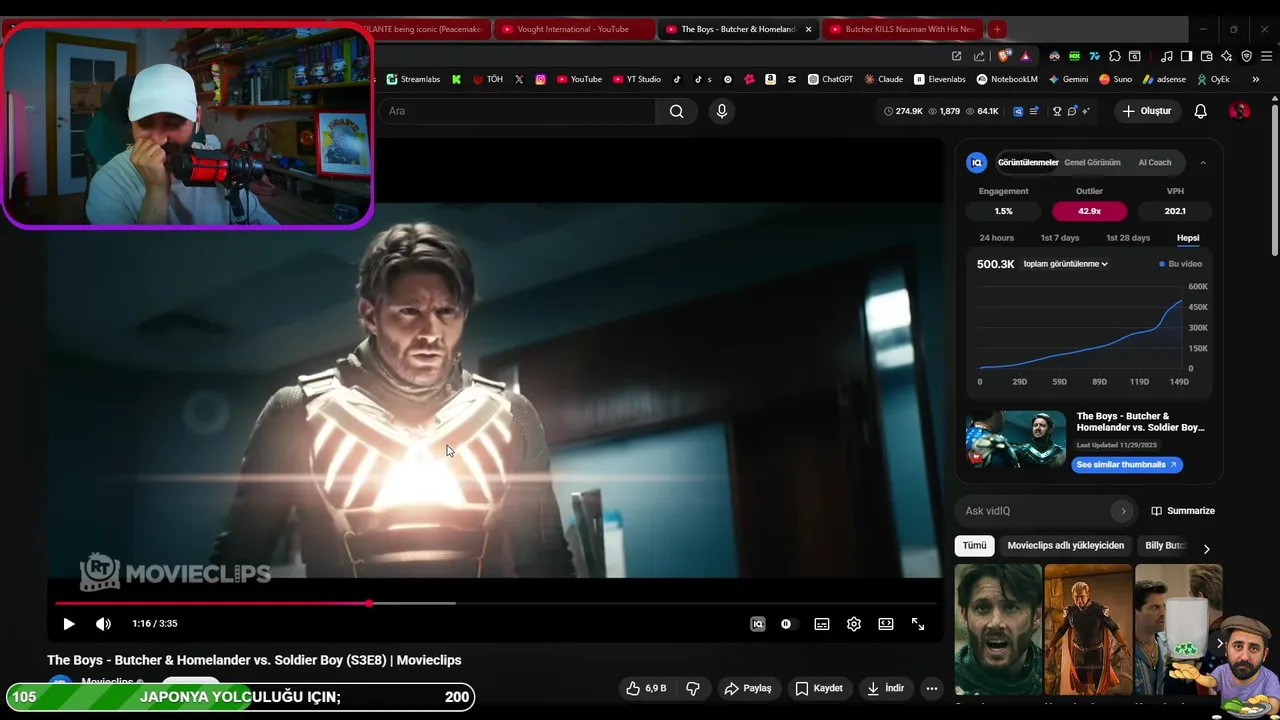The image size is (1280, 720).
Task: Switch to theater mode
Action: click(886, 624)
